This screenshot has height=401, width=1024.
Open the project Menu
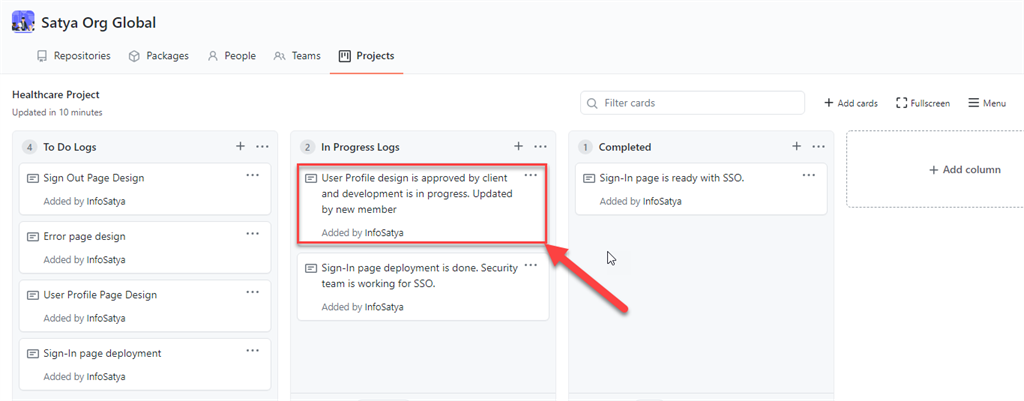[x=987, y=103]
